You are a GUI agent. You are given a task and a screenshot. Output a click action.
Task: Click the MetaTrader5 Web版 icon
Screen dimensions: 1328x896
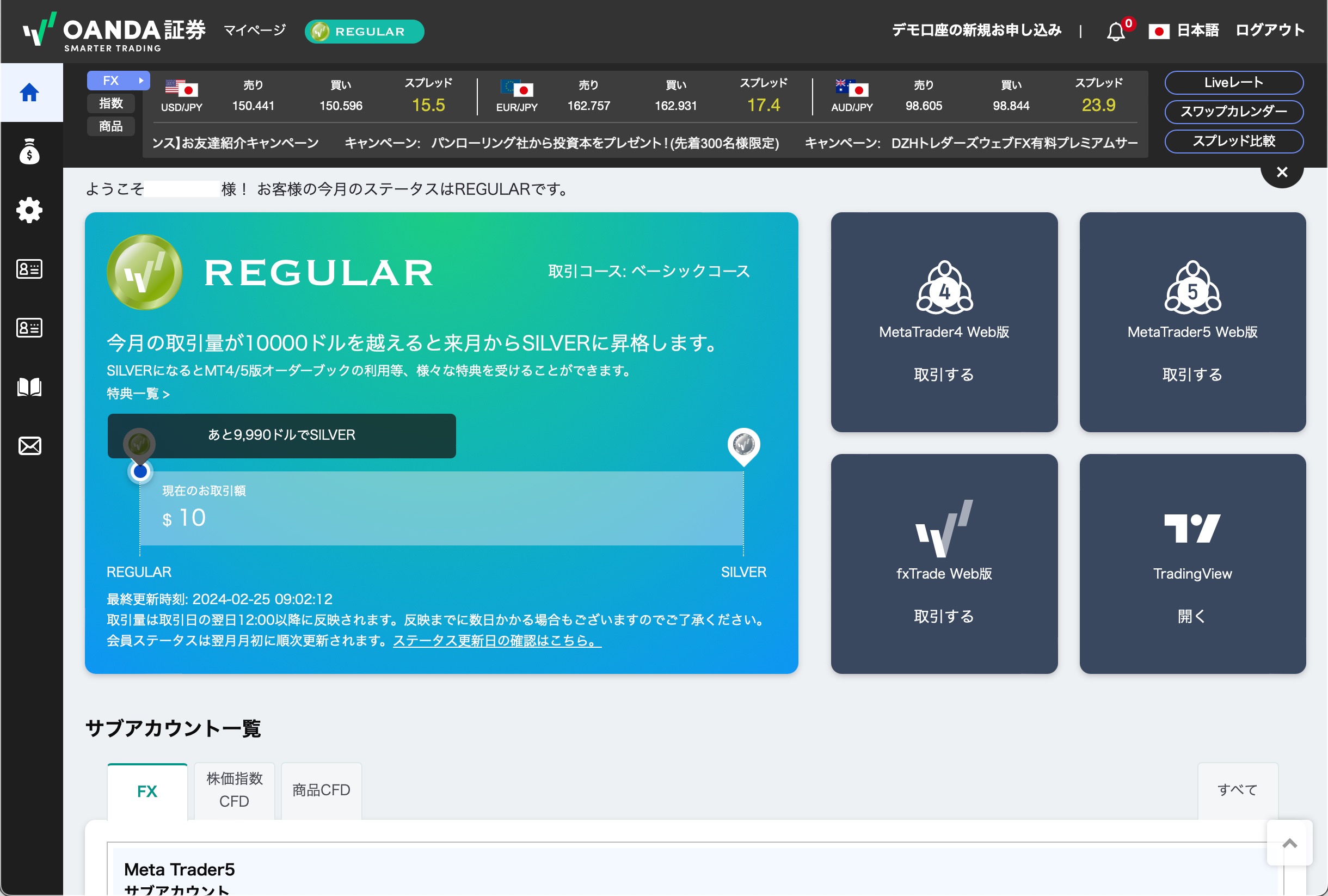coord(1192,287)
